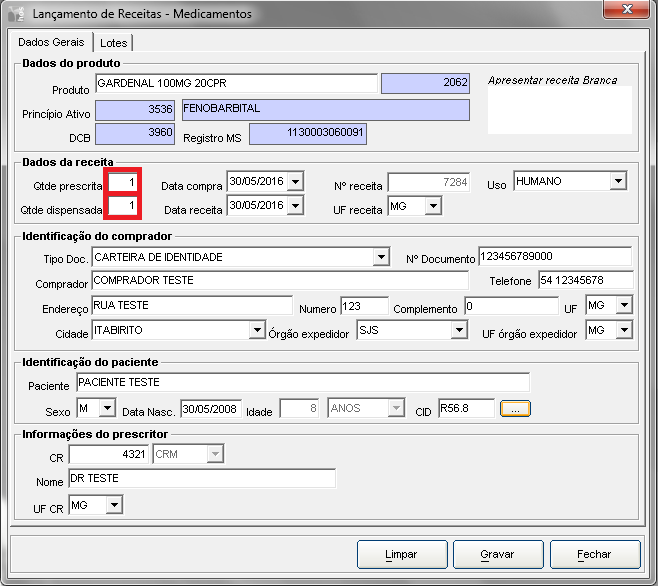The width and height of the screenshot is (658, 586).
Task: Expand the UF receita dropdown
Action: pos(433,206)
